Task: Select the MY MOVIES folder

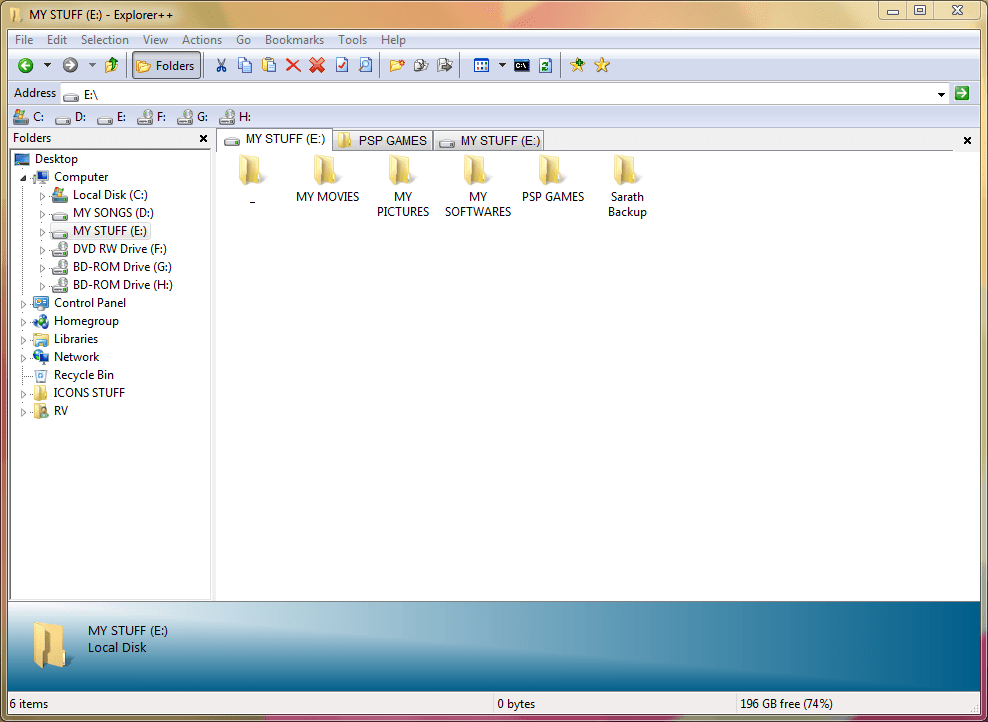Action: point(327,179)
